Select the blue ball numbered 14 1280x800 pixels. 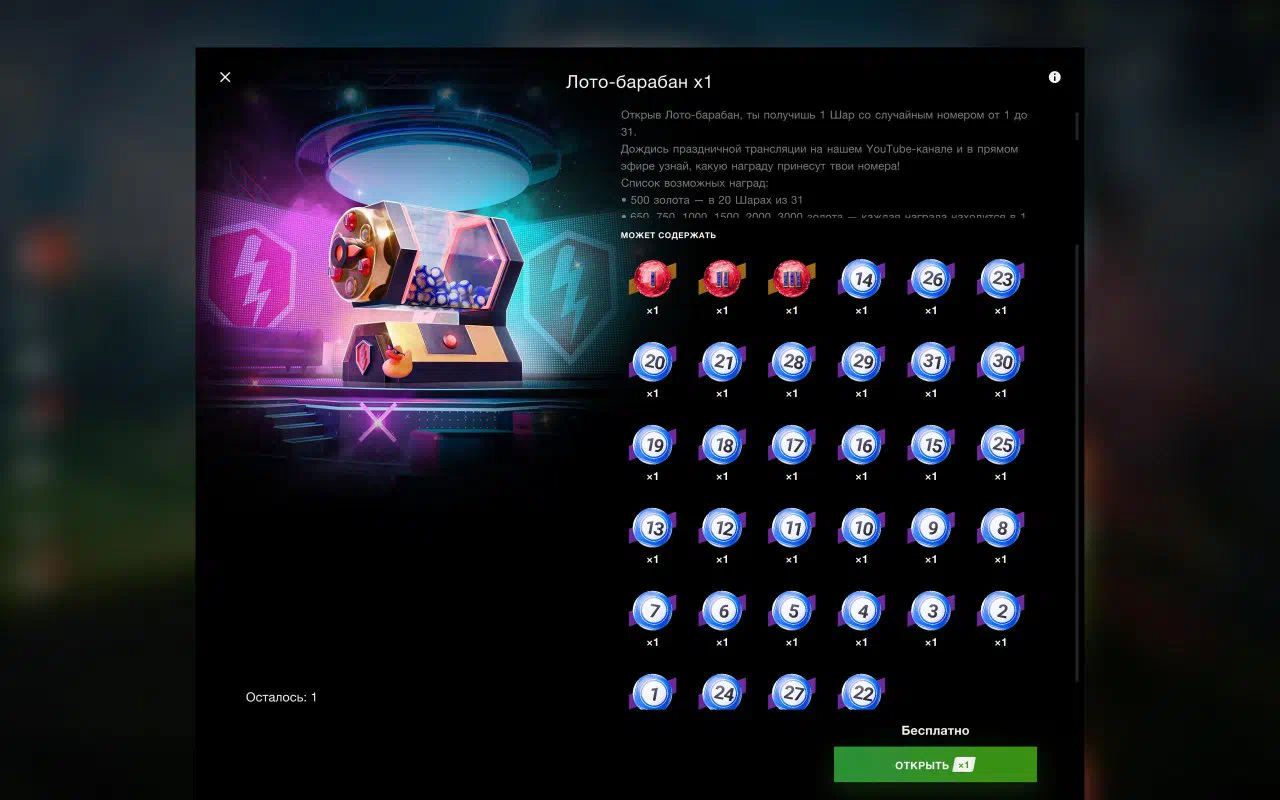point(862,279)
